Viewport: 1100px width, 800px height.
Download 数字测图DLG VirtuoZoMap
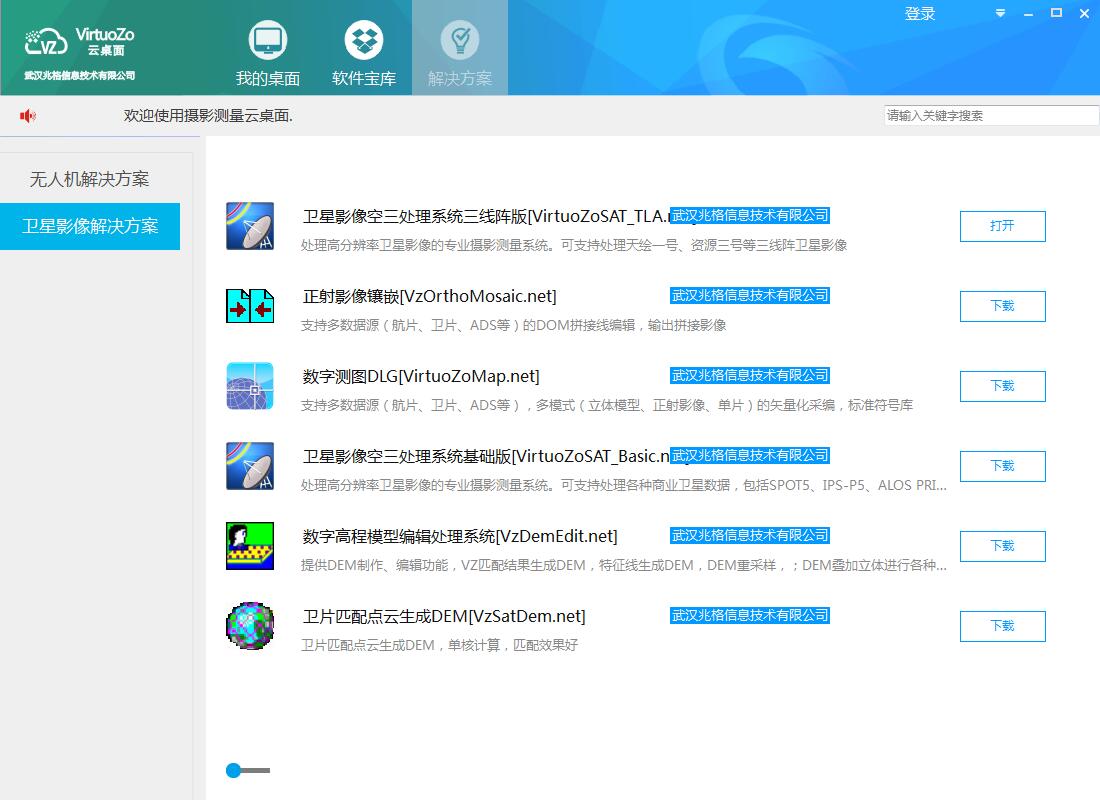tap(1002, 386)
